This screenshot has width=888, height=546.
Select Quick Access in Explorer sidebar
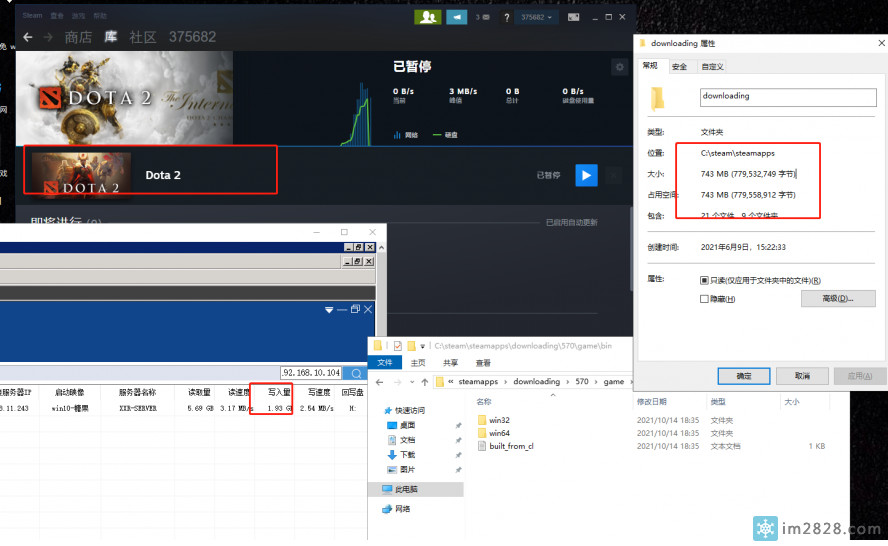tap(404, 411)
